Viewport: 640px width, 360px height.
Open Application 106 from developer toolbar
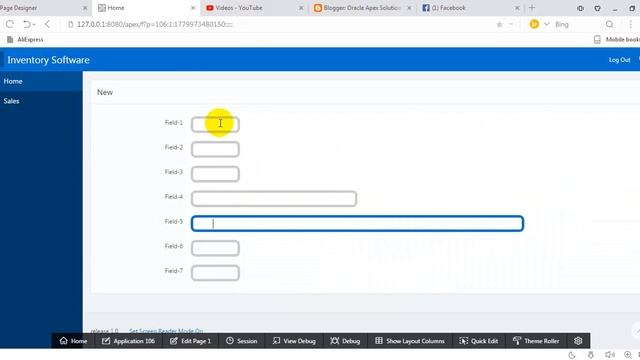click(x=128, y=341)
